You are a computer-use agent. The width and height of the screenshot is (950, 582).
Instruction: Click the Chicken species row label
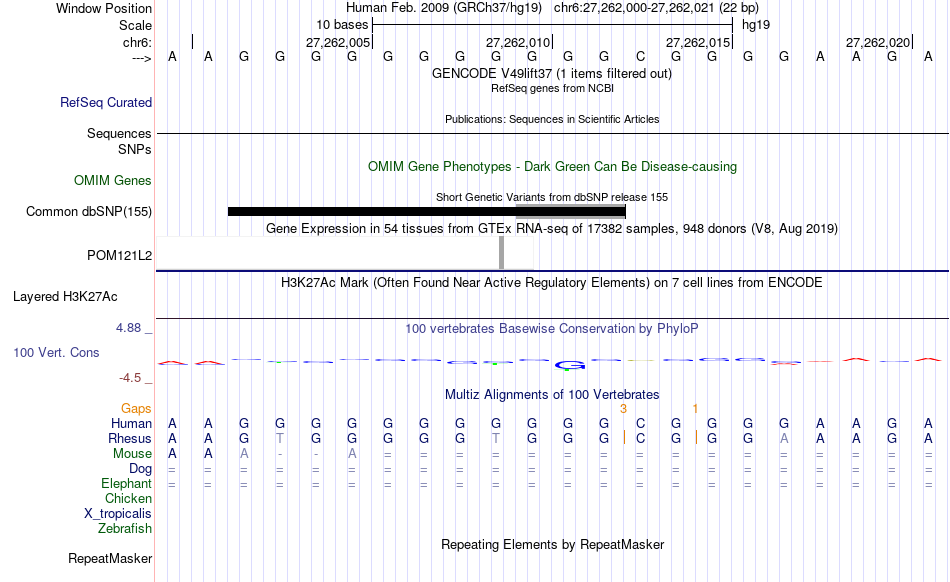[128, 498]
